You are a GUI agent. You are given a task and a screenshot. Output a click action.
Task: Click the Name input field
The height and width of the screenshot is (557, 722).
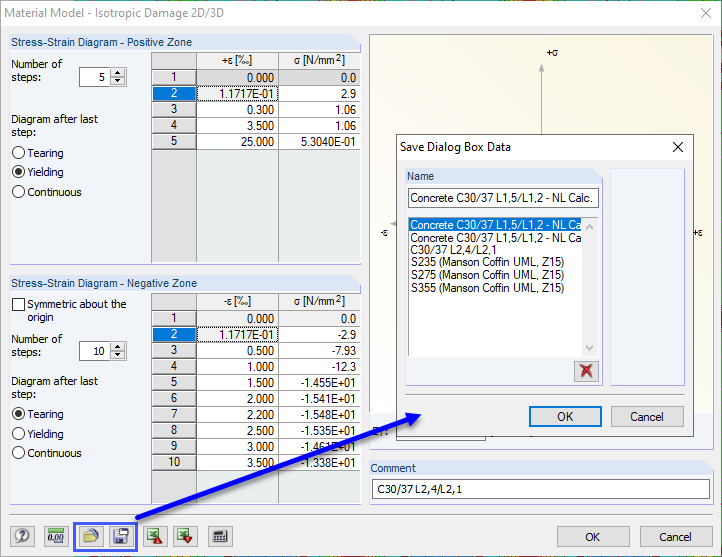(x=503, y=198)
